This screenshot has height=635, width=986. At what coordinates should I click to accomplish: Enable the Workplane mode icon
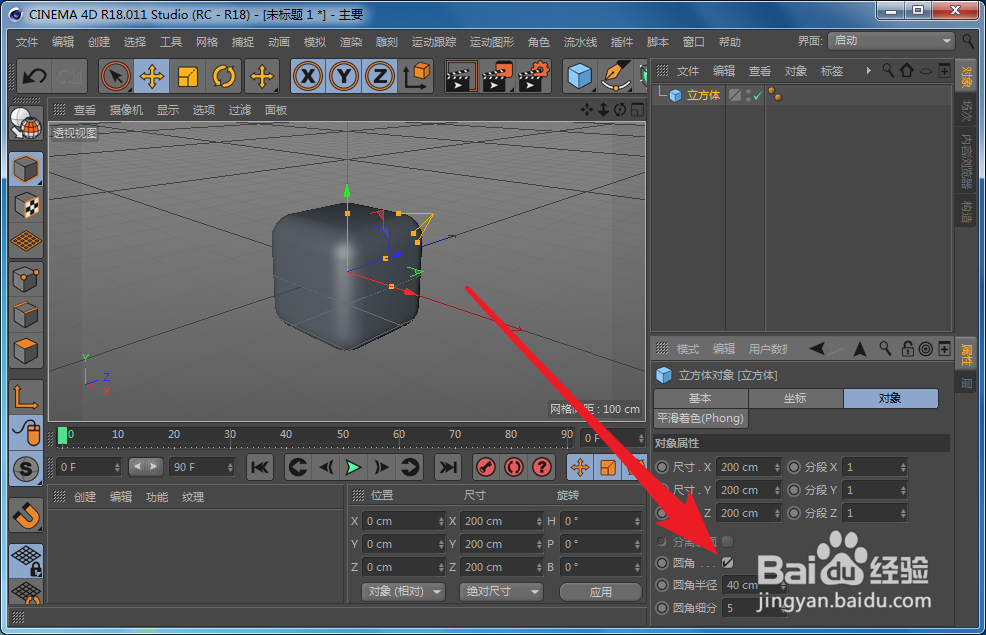[x=26, y=241]
